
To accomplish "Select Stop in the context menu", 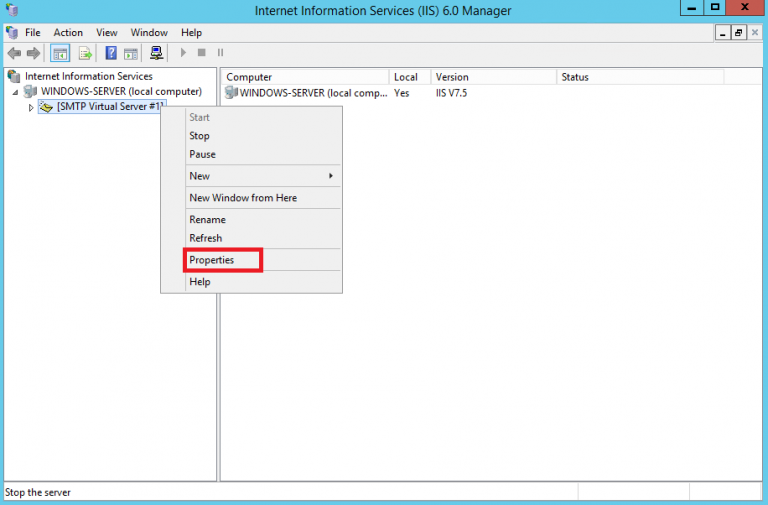I will pos(200,136).
